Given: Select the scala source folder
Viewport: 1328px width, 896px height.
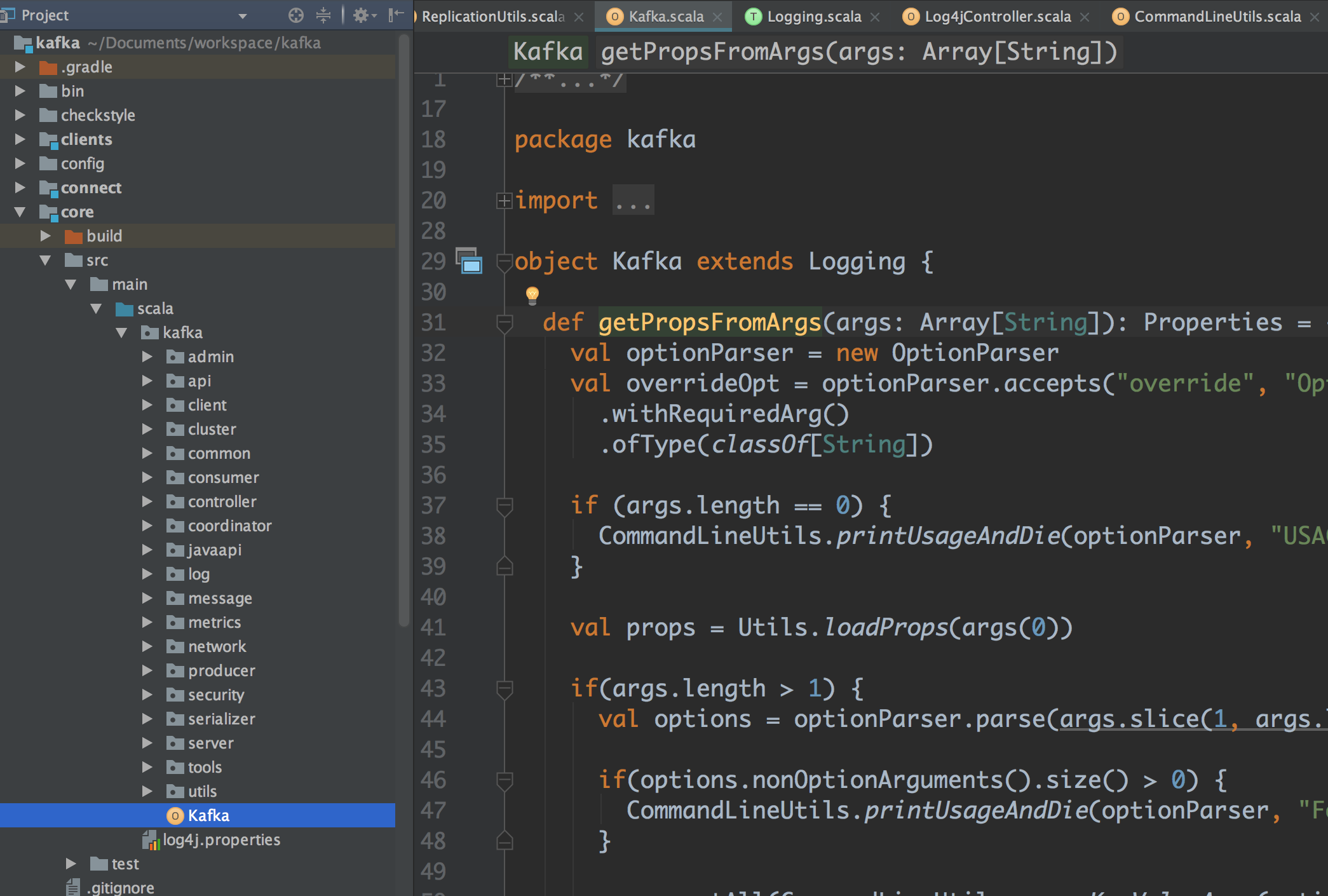Looking at the screenshot, I should [198, 308].
